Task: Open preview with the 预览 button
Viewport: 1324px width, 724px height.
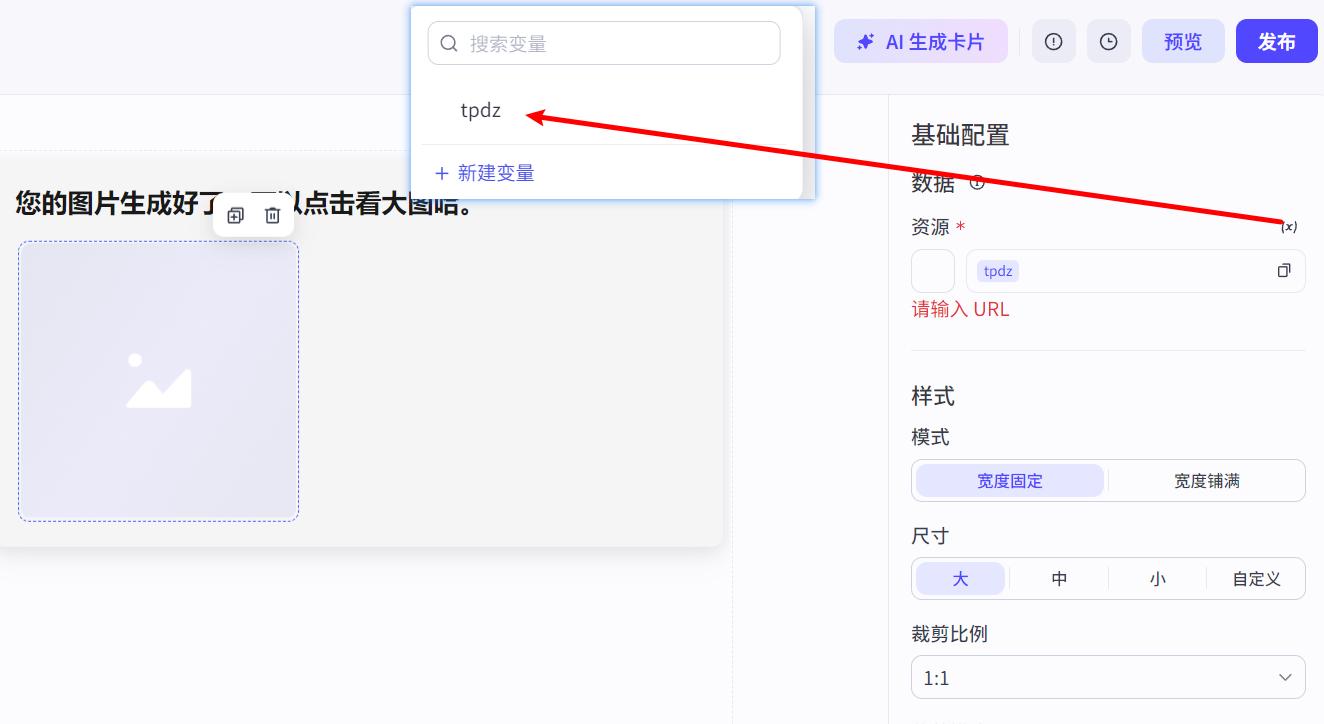Action: pyautogui.click(x=1183, y=41)
